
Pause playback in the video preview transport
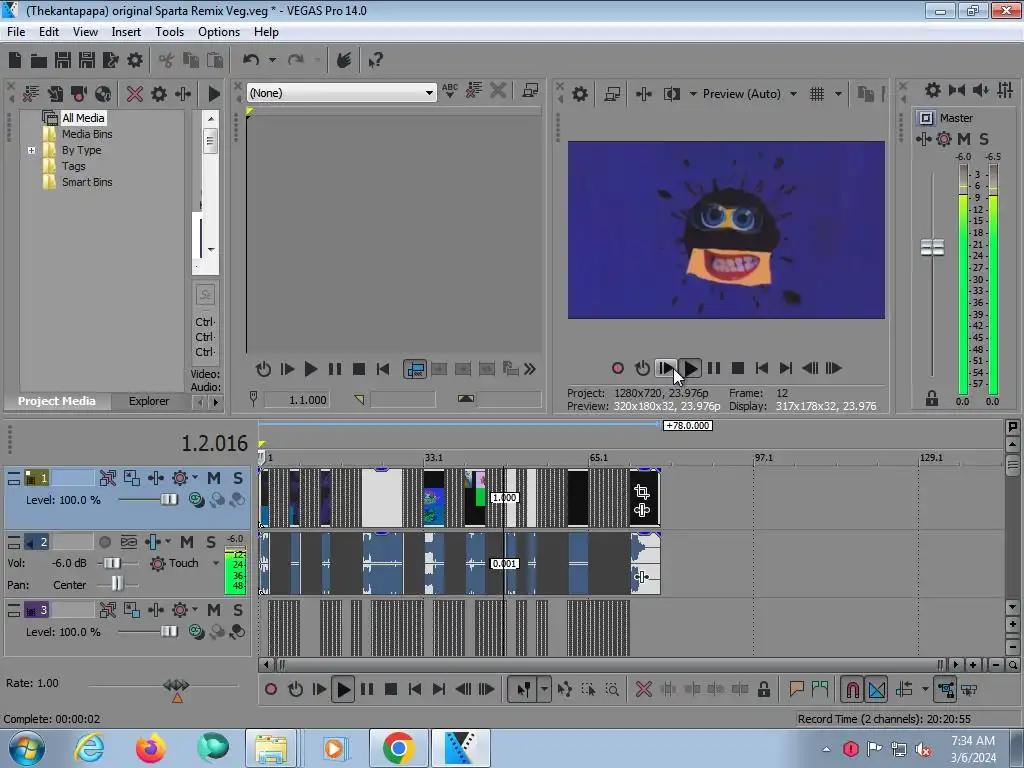(714, 368)
